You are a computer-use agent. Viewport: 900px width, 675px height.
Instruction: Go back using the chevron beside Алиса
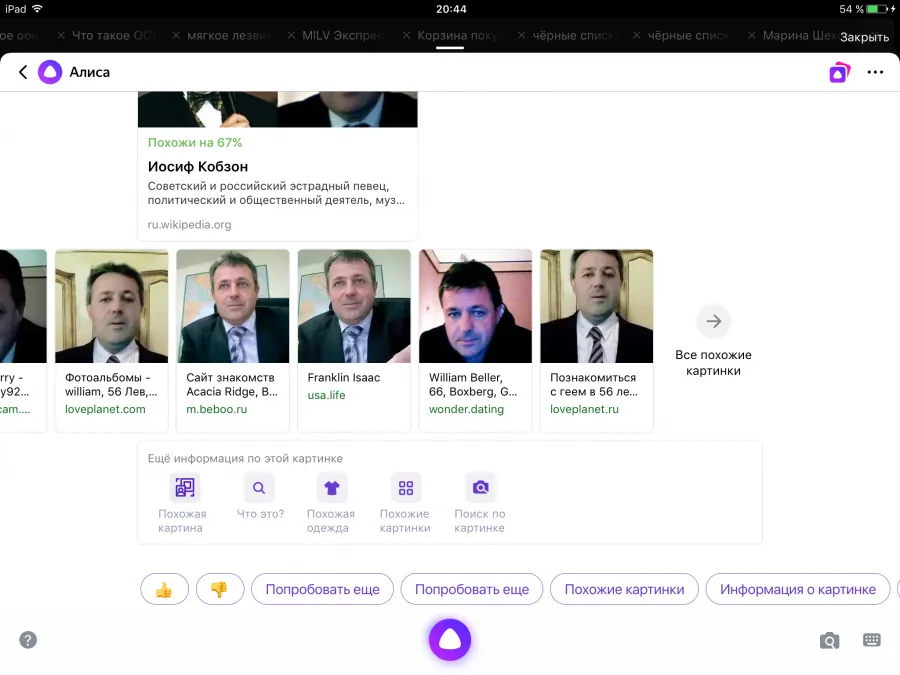coord(23,72)
